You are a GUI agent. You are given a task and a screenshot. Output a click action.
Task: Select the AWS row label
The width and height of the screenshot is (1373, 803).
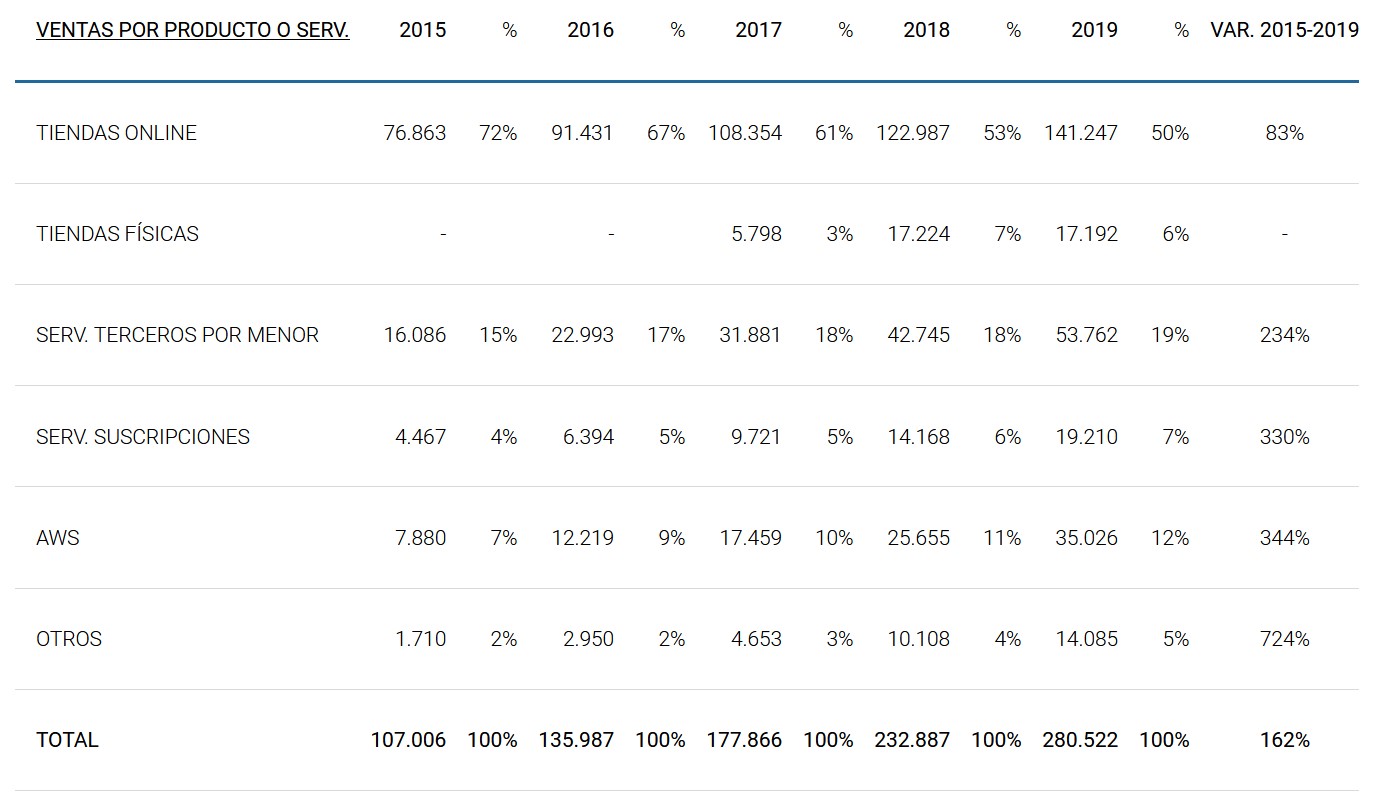tap(58, 538)
